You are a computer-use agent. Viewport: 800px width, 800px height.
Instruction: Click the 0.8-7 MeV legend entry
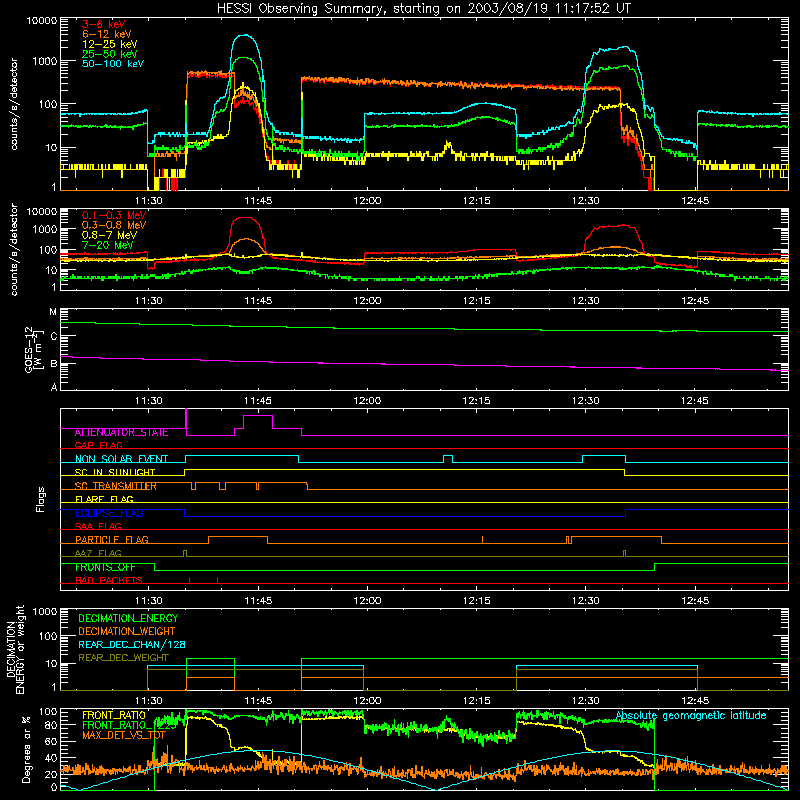click(x=110, y=235)
